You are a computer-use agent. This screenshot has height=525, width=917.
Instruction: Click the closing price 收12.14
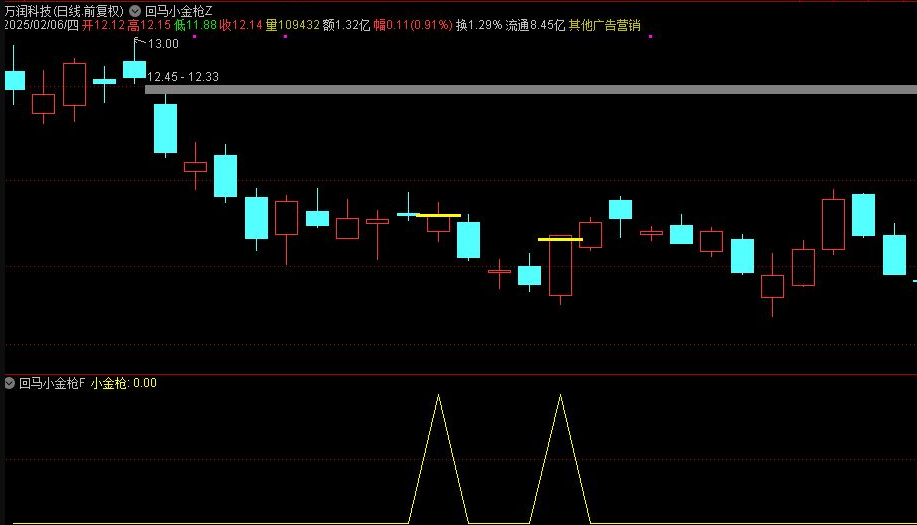(241, 25)
